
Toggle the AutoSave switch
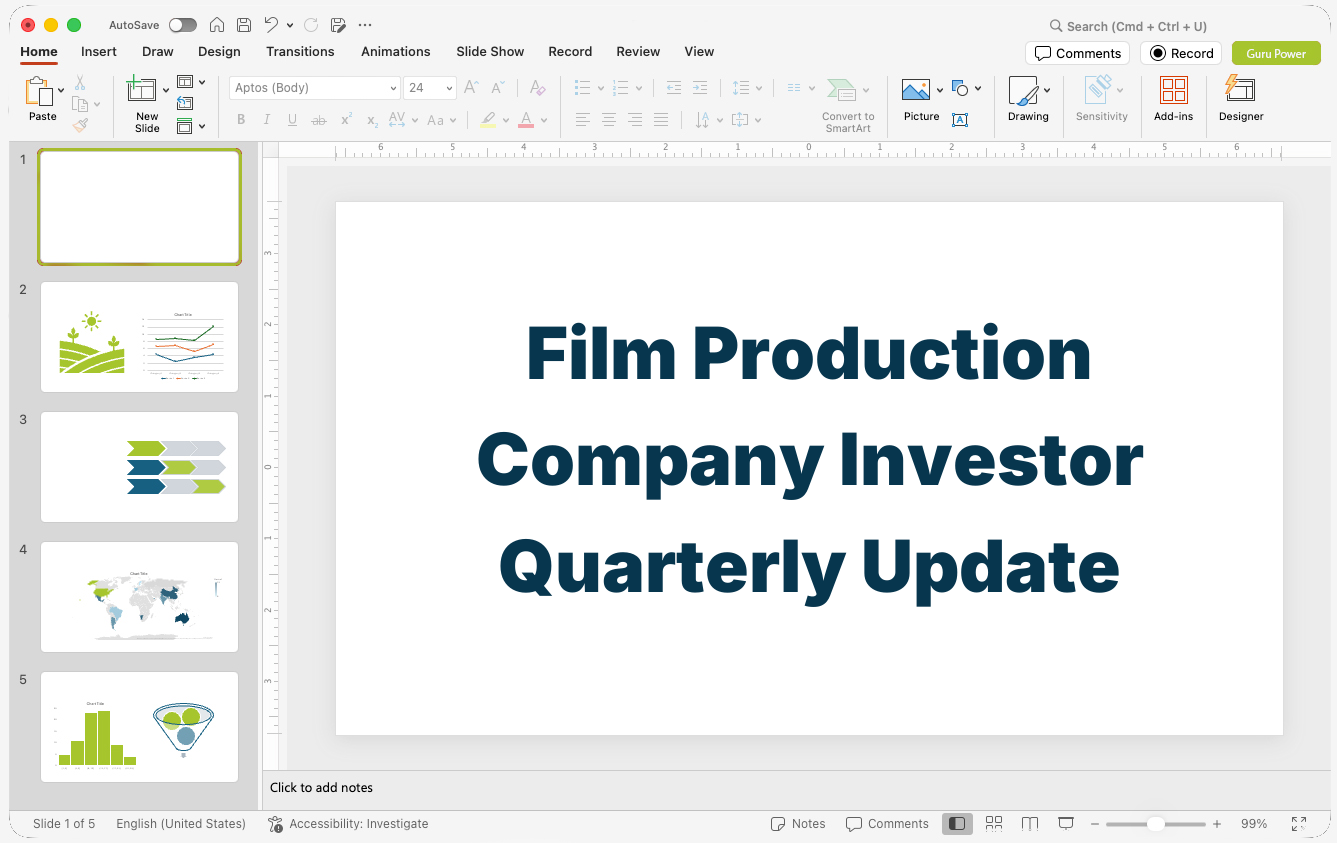[183, 25]
